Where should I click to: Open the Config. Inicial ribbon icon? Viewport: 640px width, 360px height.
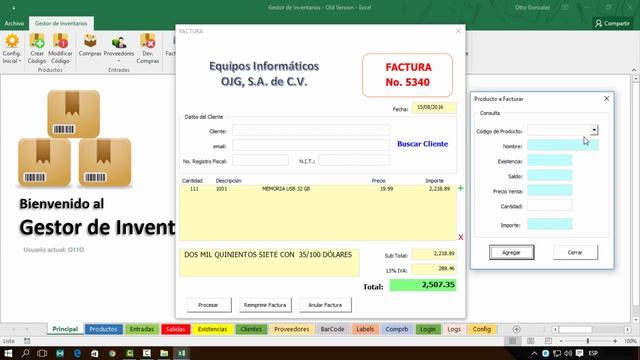[x=12, y=49]
